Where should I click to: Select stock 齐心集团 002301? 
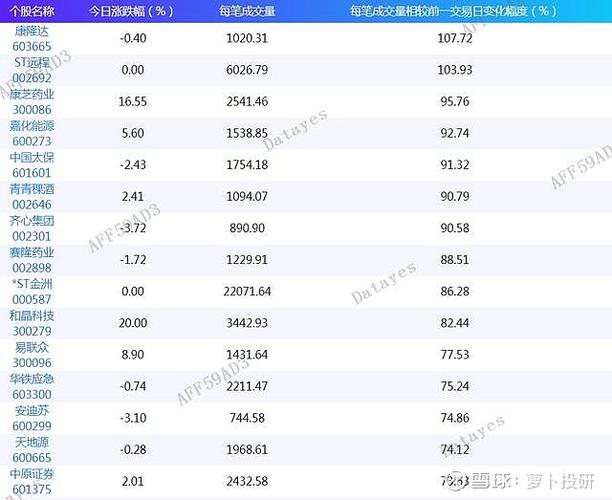(x=32, y=228)
